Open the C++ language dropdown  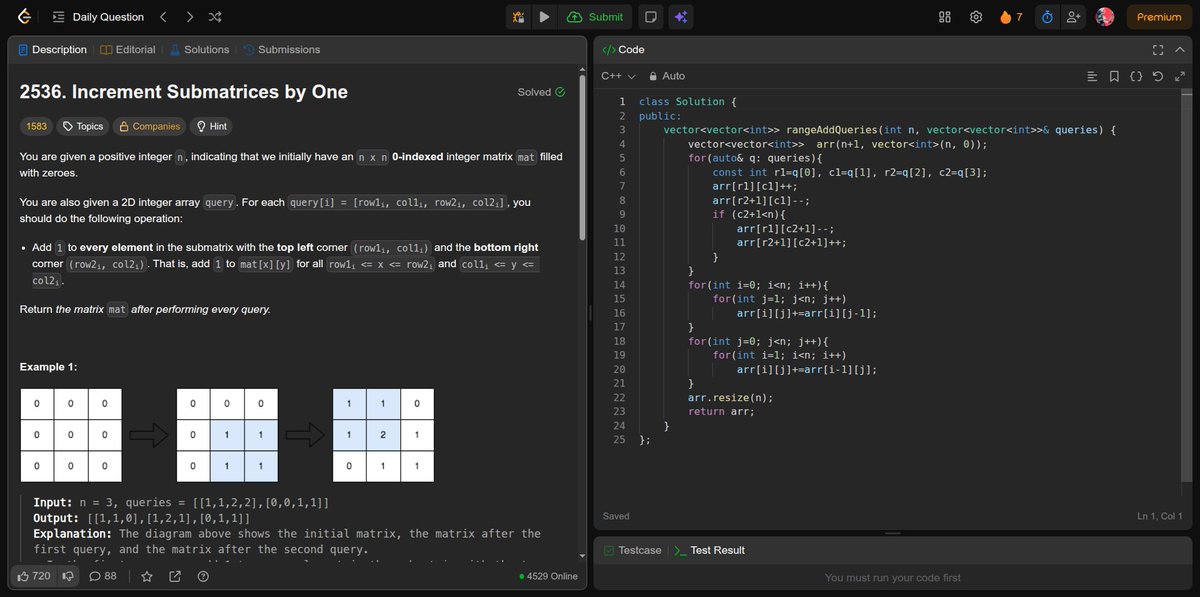pos(617,75)
